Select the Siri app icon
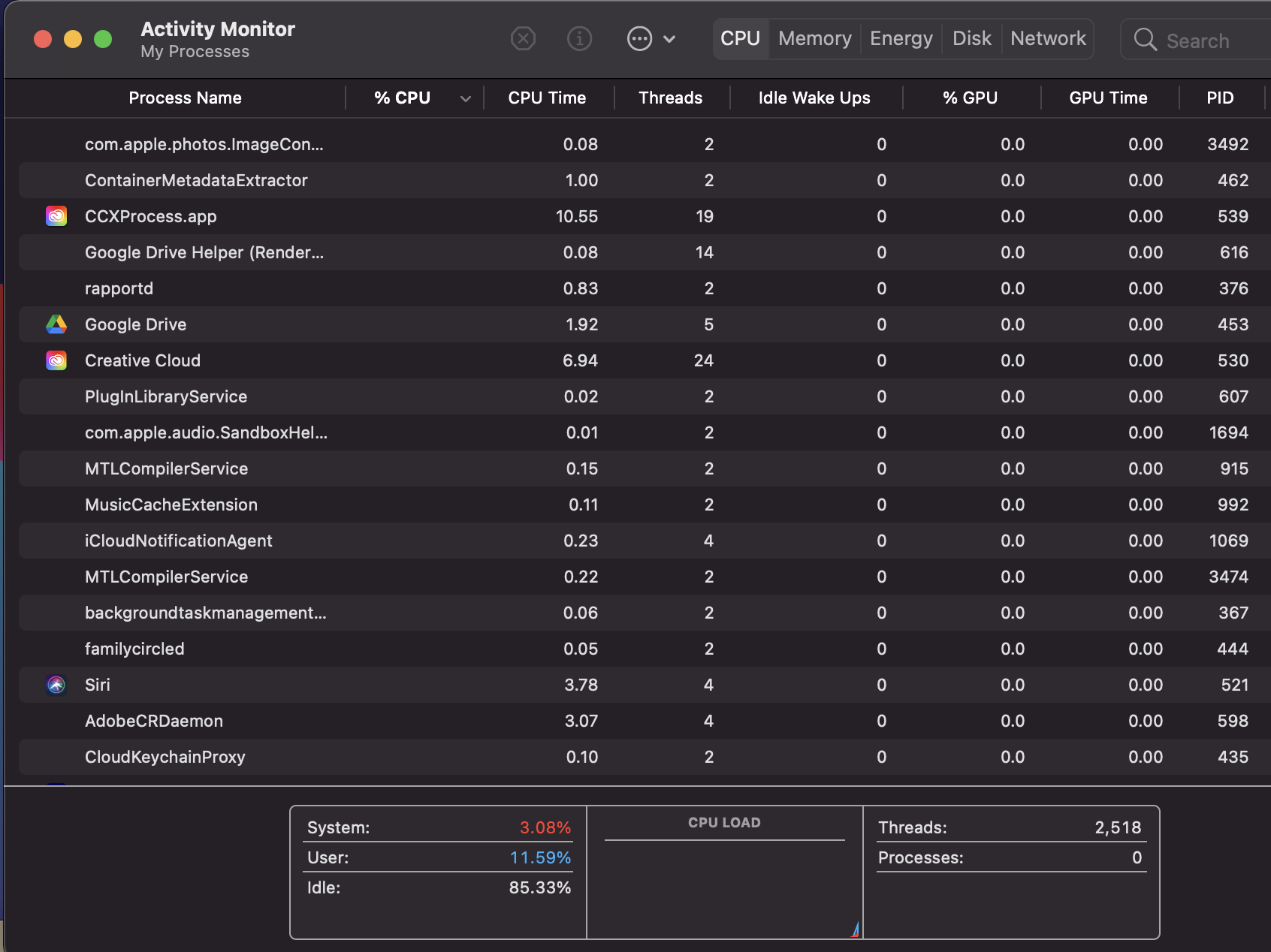1271x952 pixels. pyautogui.click(x=56, y=685)
